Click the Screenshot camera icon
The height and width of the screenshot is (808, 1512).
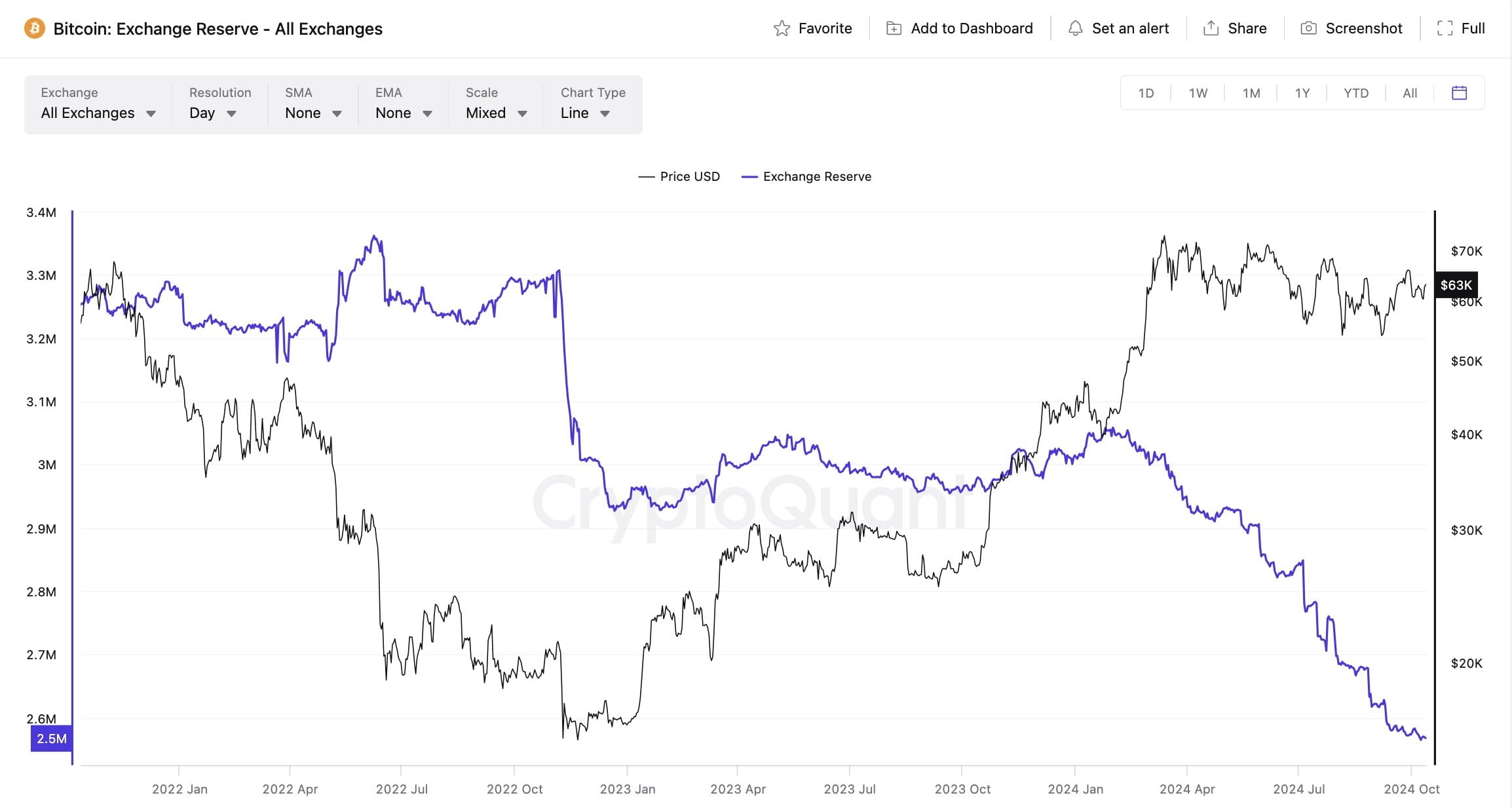tap(1308, 28)
